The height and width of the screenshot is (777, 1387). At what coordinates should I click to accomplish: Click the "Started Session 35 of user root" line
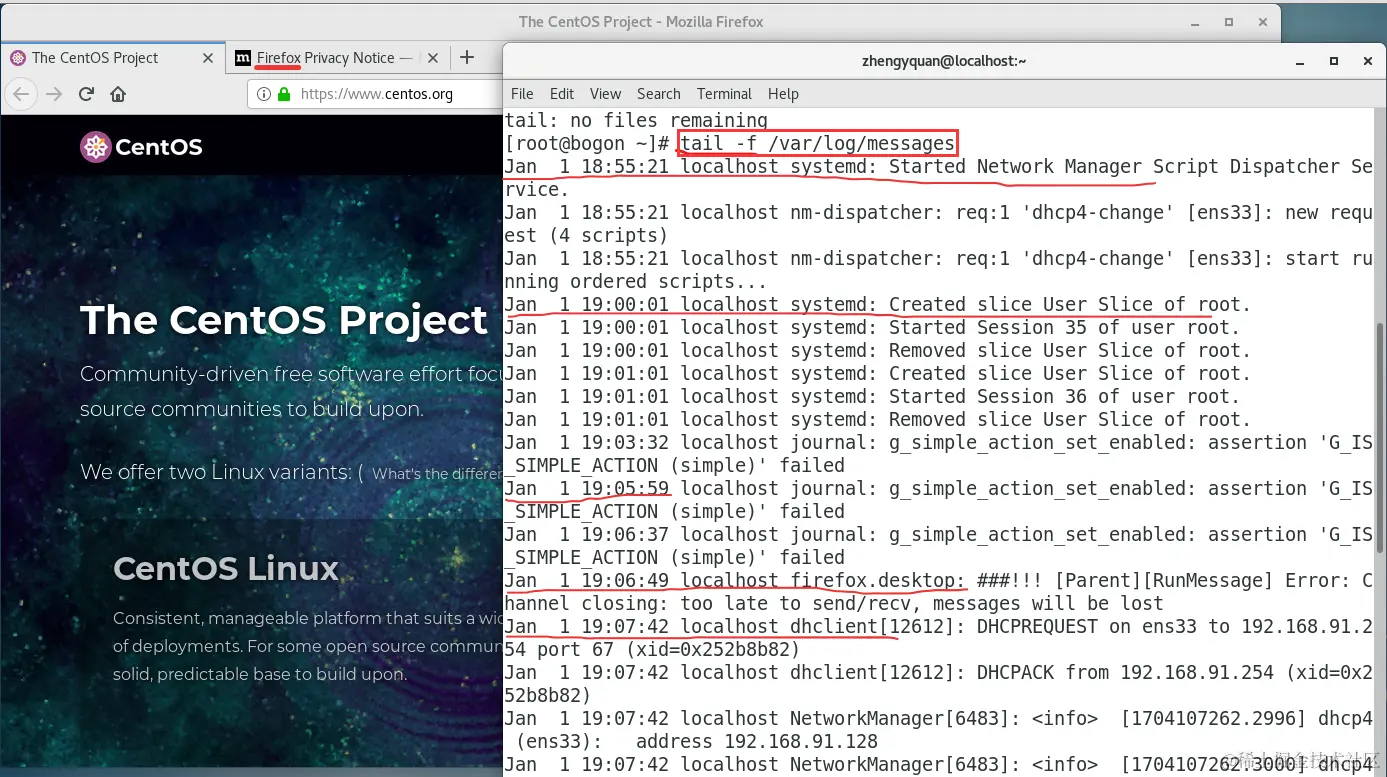872,328
